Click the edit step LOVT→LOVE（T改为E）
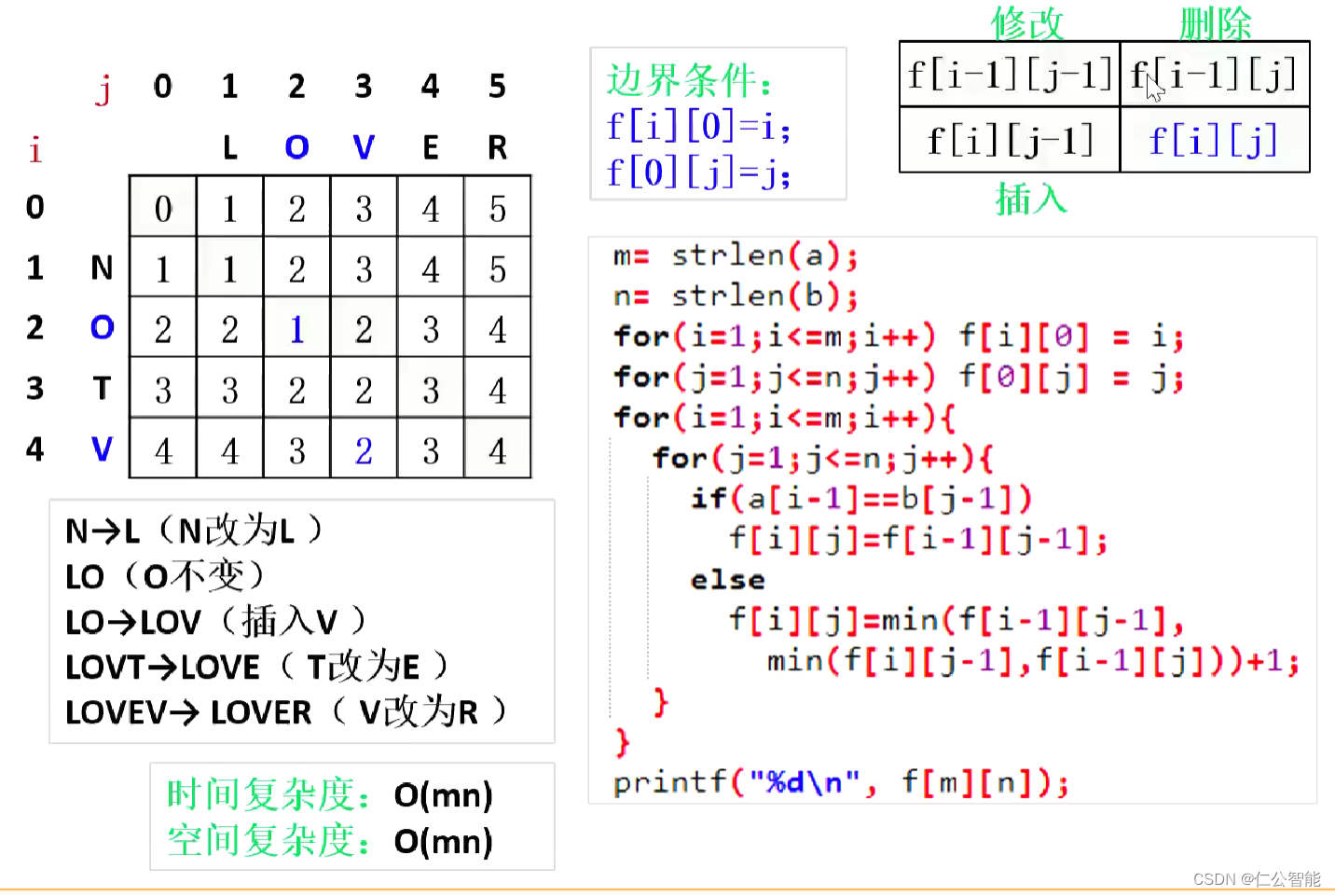The height and width of the screenshot is (896, 1335). coord(257,667)
